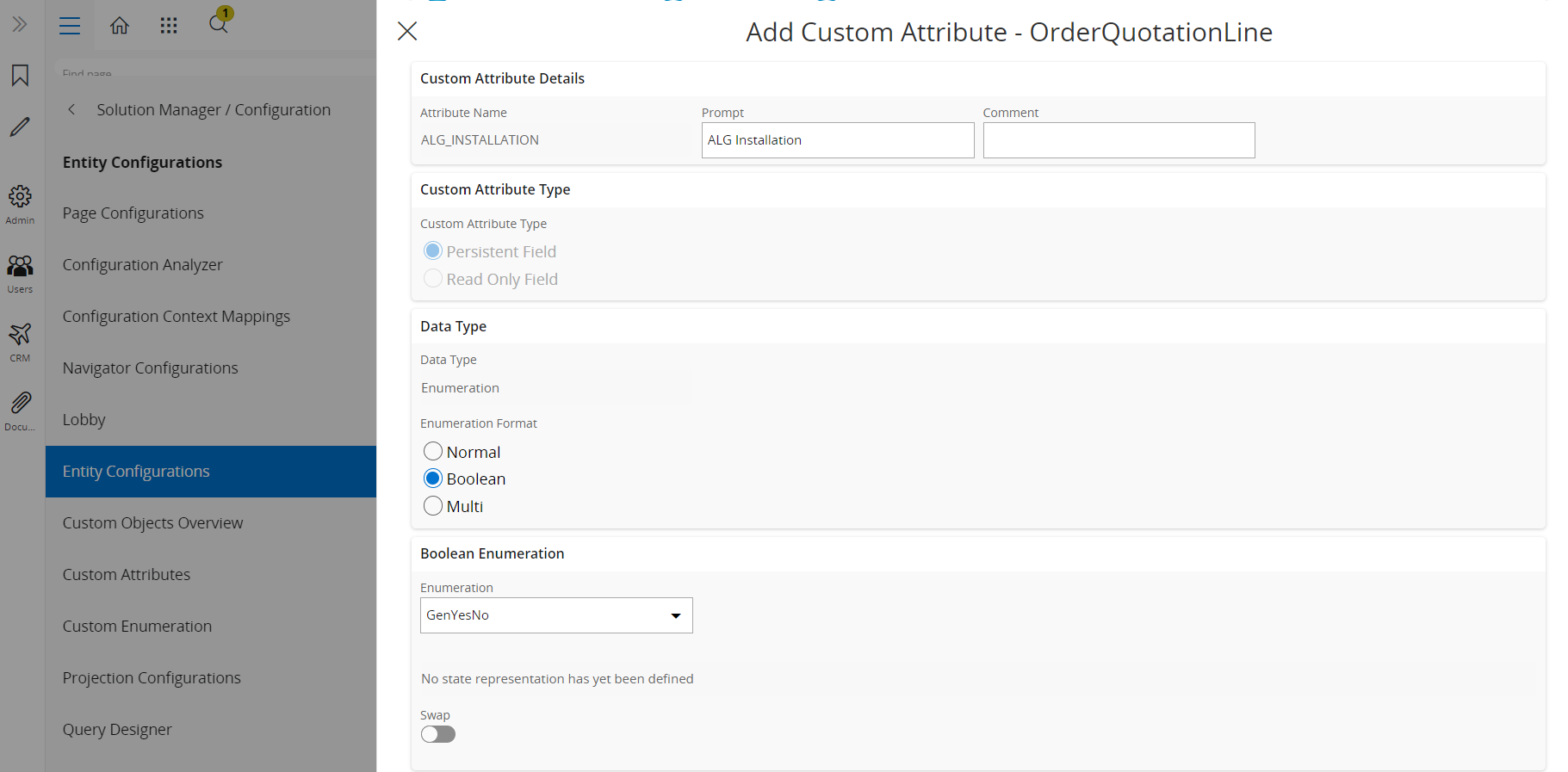The height and width of the screenshot is (772, 1568).
Task: Open Navigator Configurations menu item
Action: point(211,367)
